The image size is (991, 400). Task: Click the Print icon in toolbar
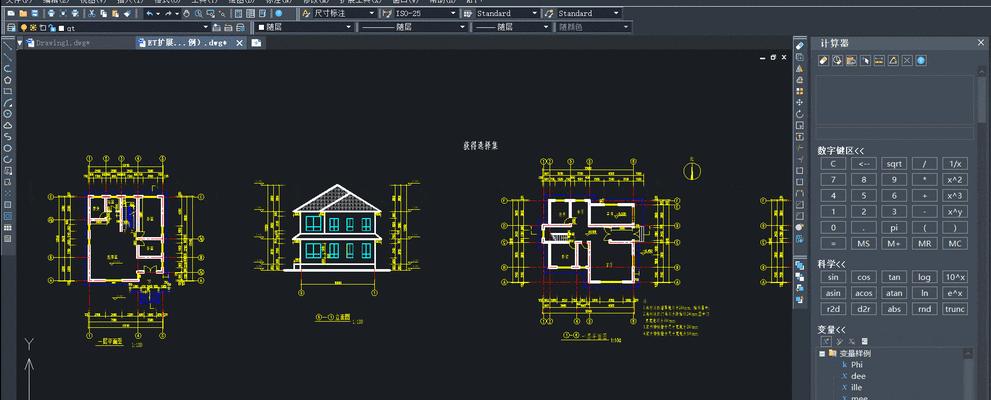(x=51, y=13)
